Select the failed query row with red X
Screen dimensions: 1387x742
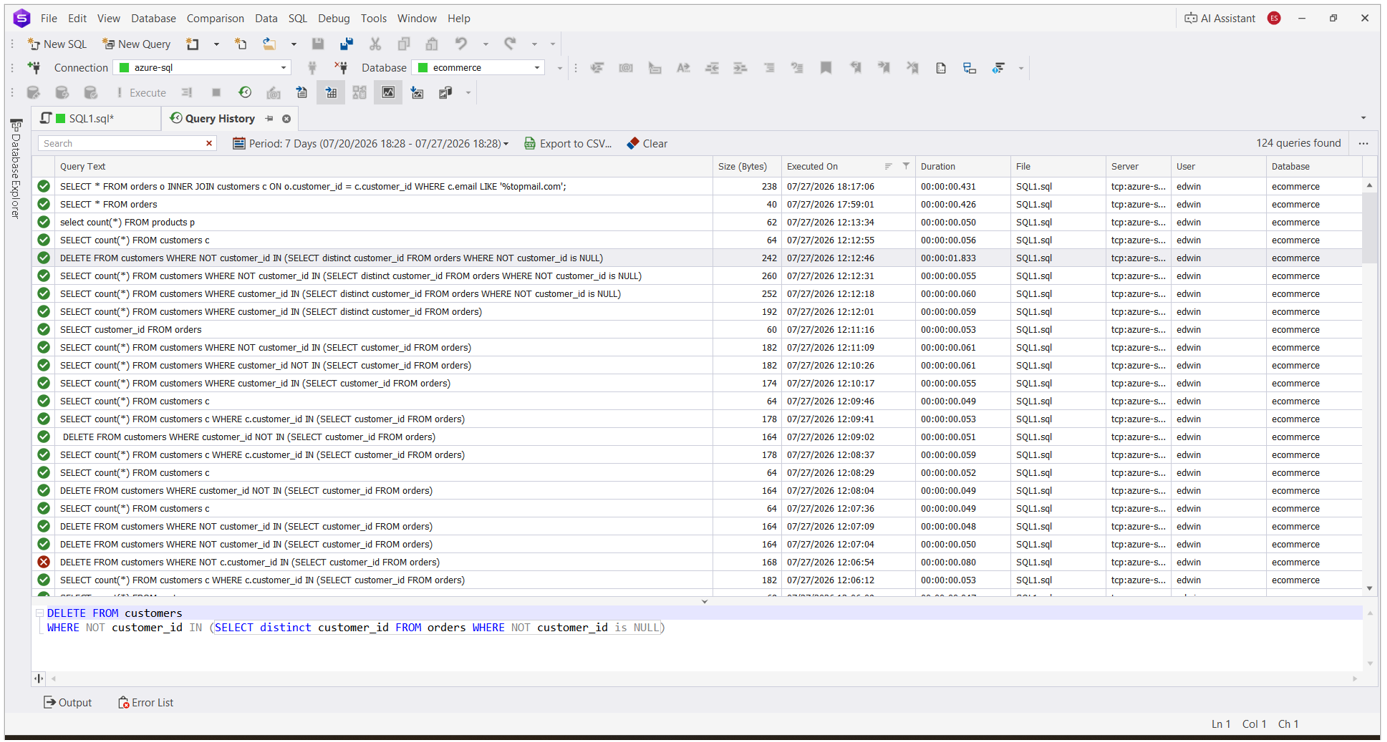tap(698, 562)
